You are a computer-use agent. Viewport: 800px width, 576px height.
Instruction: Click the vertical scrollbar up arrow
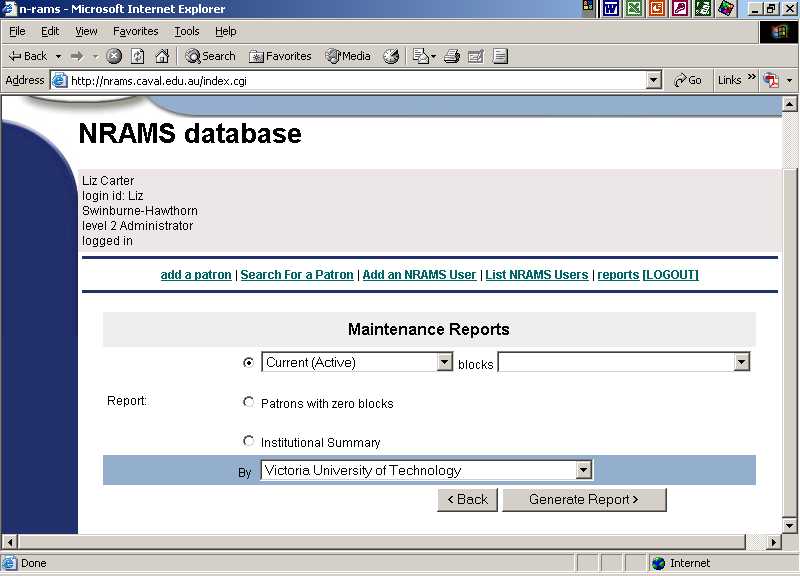coord(789,104)
